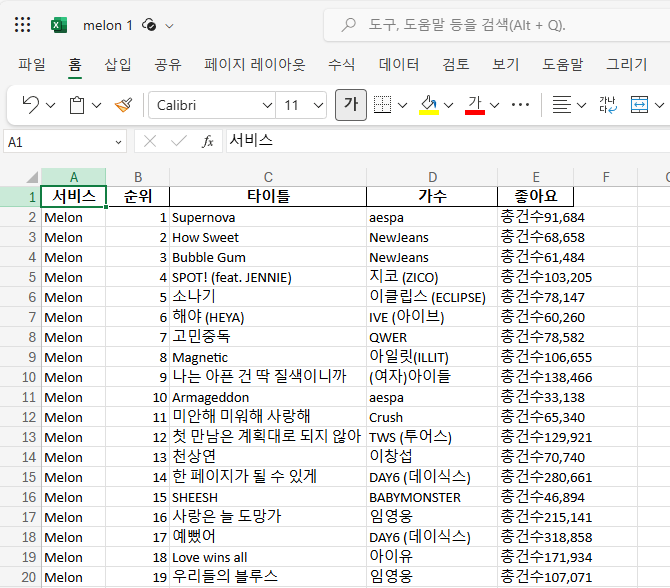The height and width of the screenshot is (588, 670).
Task: Expand the melon 1 file name chevron
Action: [x=170, y=26]
